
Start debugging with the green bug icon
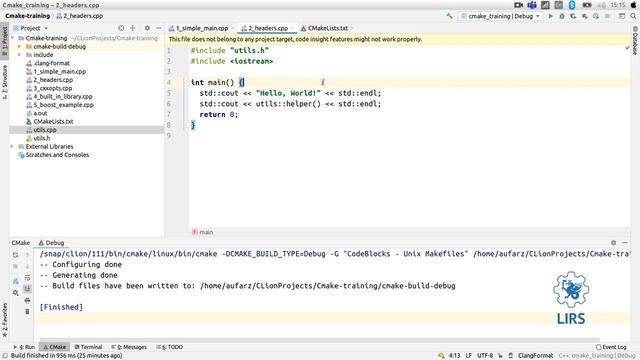[x=562, y=16]
